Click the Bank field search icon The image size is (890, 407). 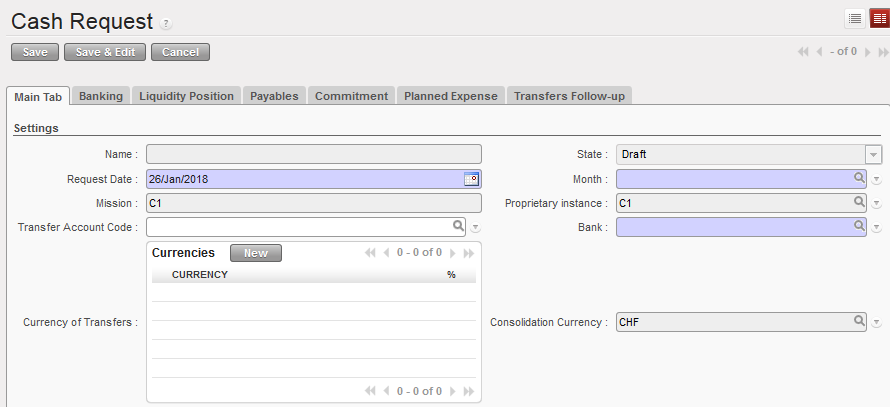(x=859, y=227)
